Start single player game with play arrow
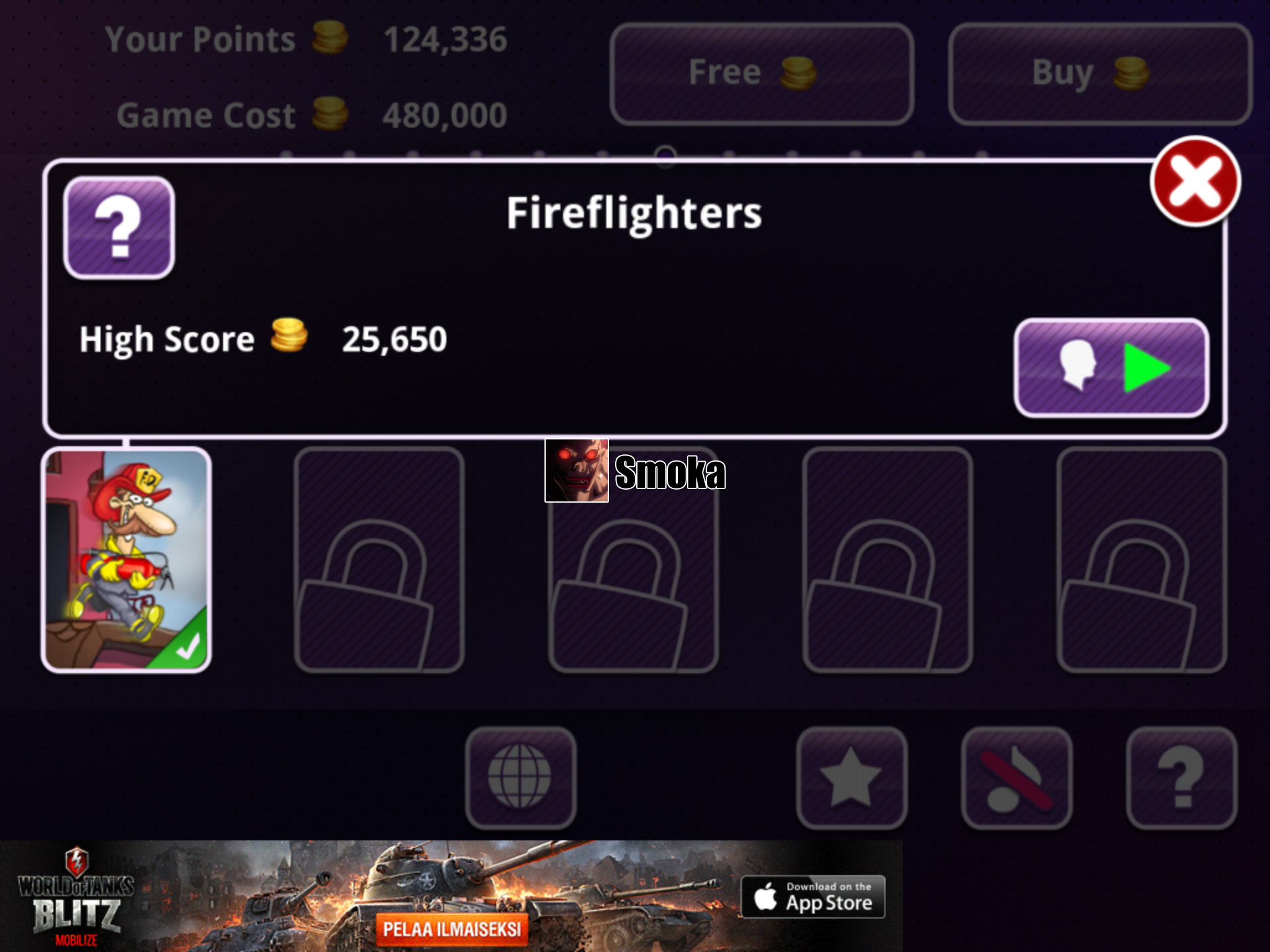This screenshot has width=1270, height=952. 1111,368
